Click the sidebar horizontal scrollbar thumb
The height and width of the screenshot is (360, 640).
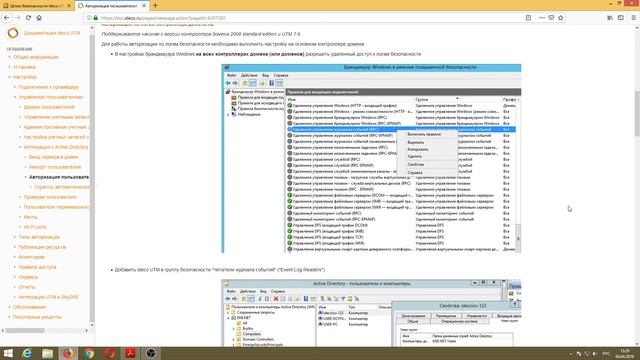click(x=24, y=331)
